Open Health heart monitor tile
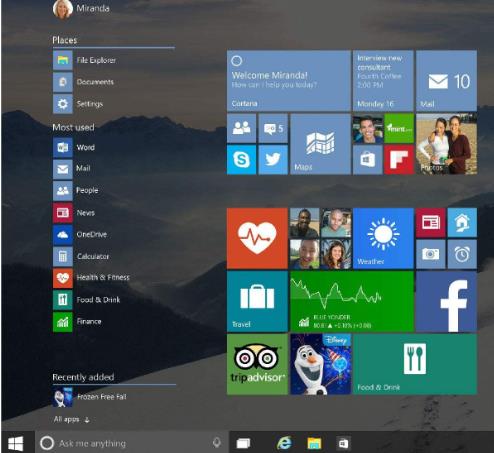Image resolution: width=494 pixels, height=453 pixels. tap(257, 238)
